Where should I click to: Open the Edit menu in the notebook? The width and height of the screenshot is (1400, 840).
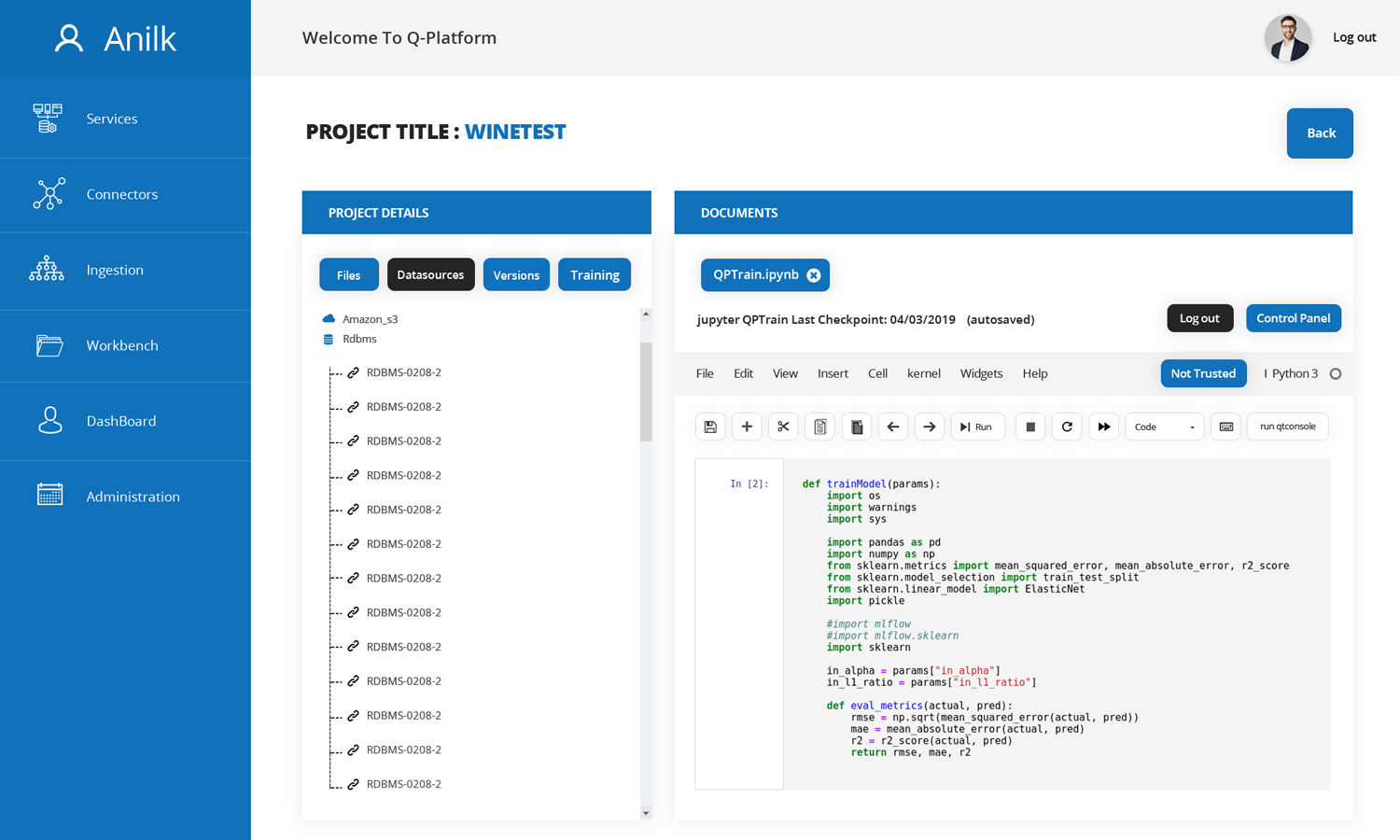pyautogui.click(x=743, y=373)
